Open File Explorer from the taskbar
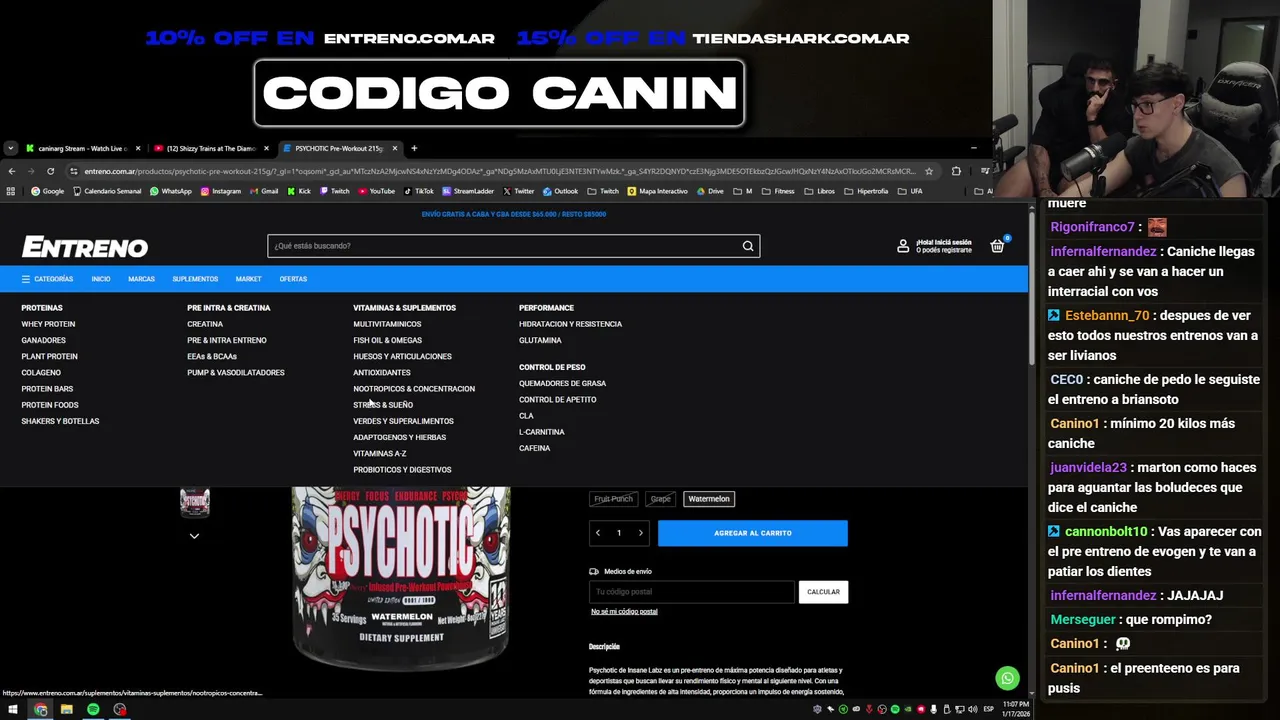The height and width of the screenshot is (720, 1280). 66,709
